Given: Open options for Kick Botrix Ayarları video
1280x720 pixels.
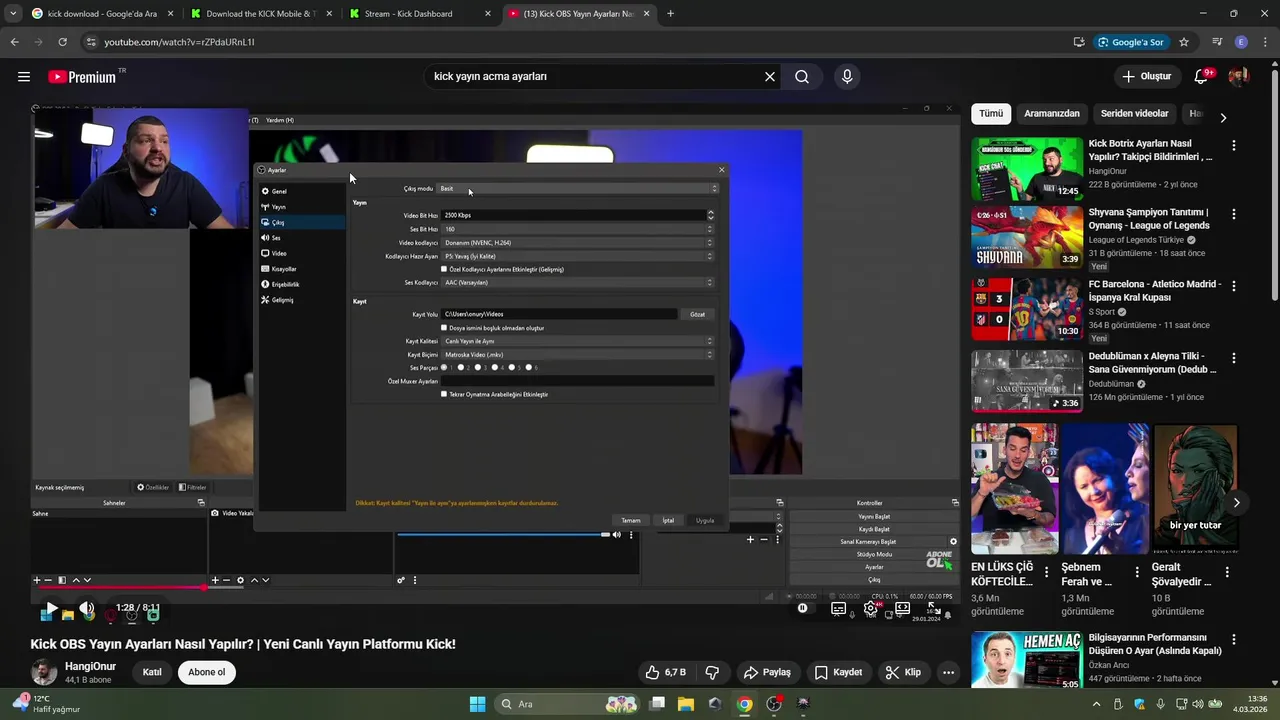Looking at the screenshot, I should (x=1233, y=146).
